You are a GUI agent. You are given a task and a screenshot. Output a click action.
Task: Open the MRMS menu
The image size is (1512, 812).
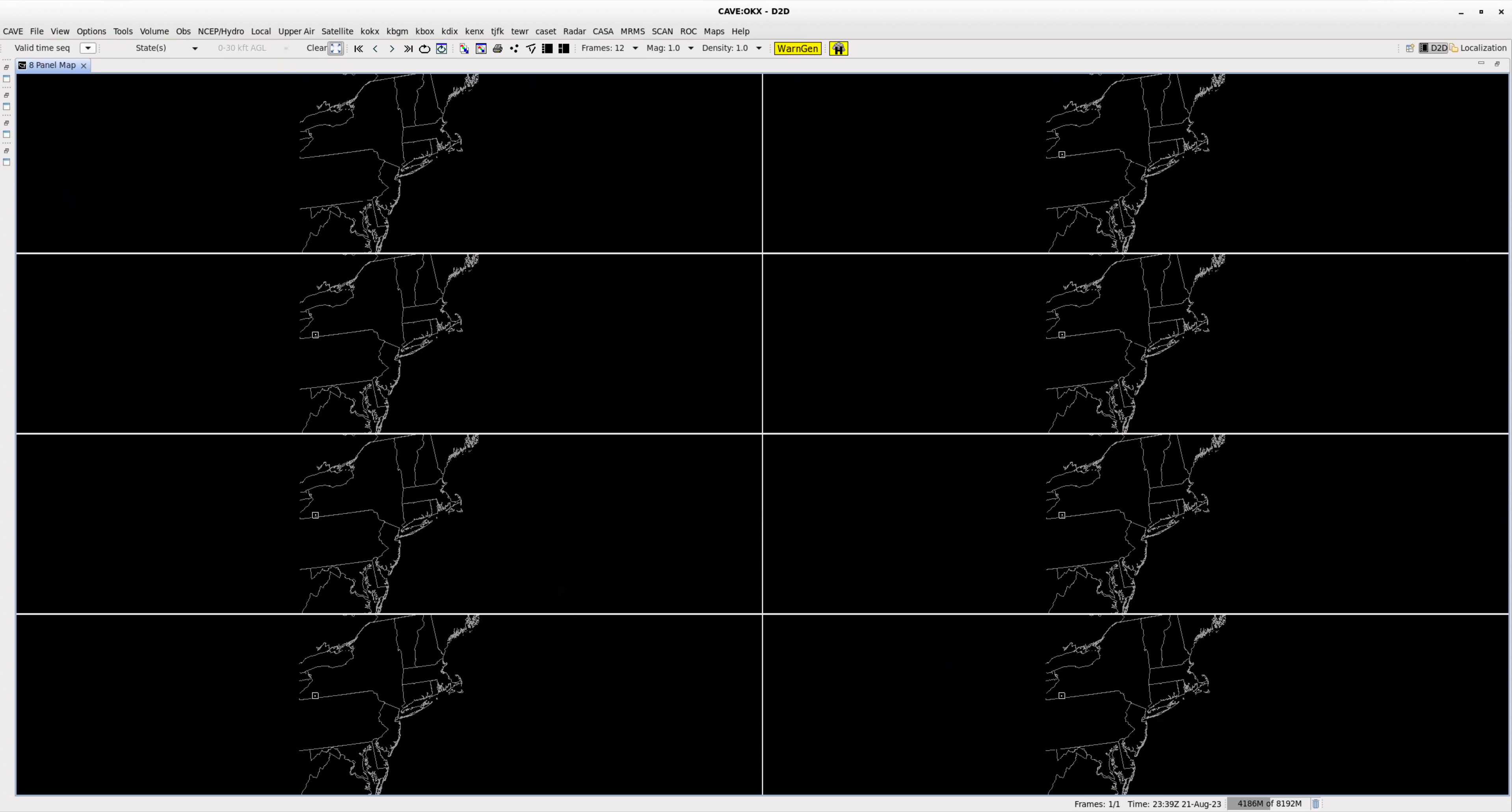click(632, 31)
